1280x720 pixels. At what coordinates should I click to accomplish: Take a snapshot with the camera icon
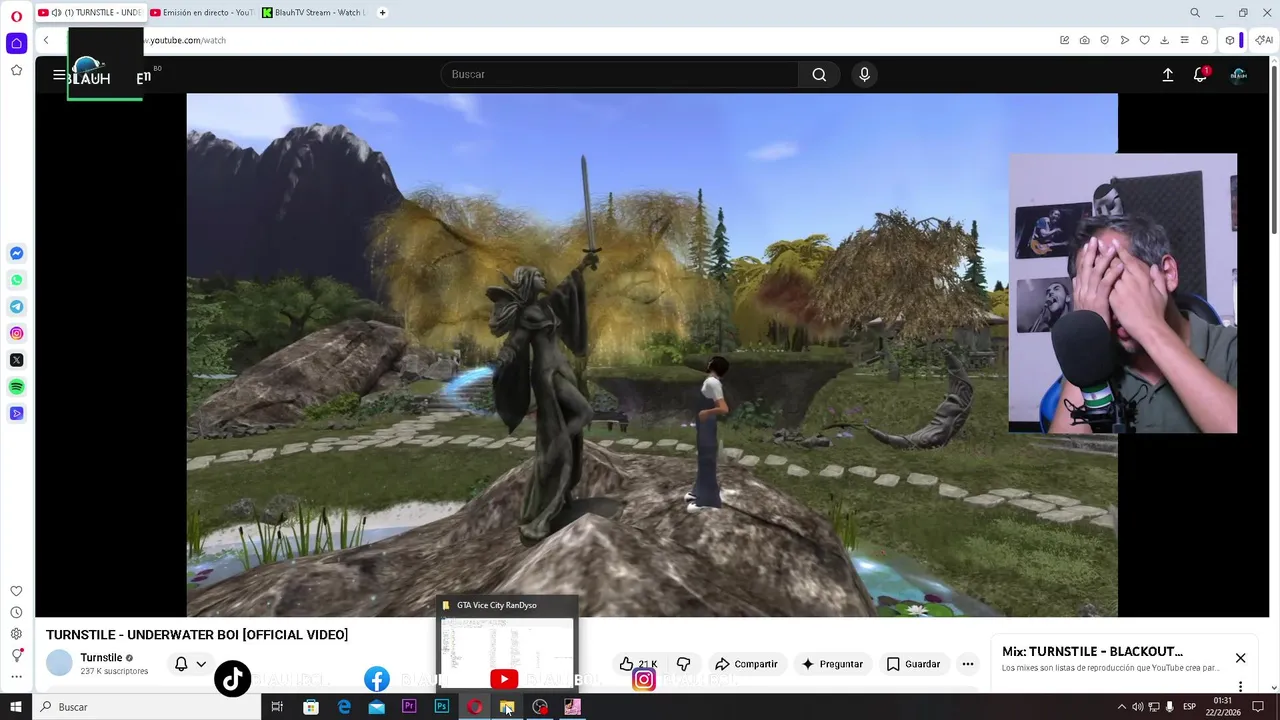[1084, 40]
